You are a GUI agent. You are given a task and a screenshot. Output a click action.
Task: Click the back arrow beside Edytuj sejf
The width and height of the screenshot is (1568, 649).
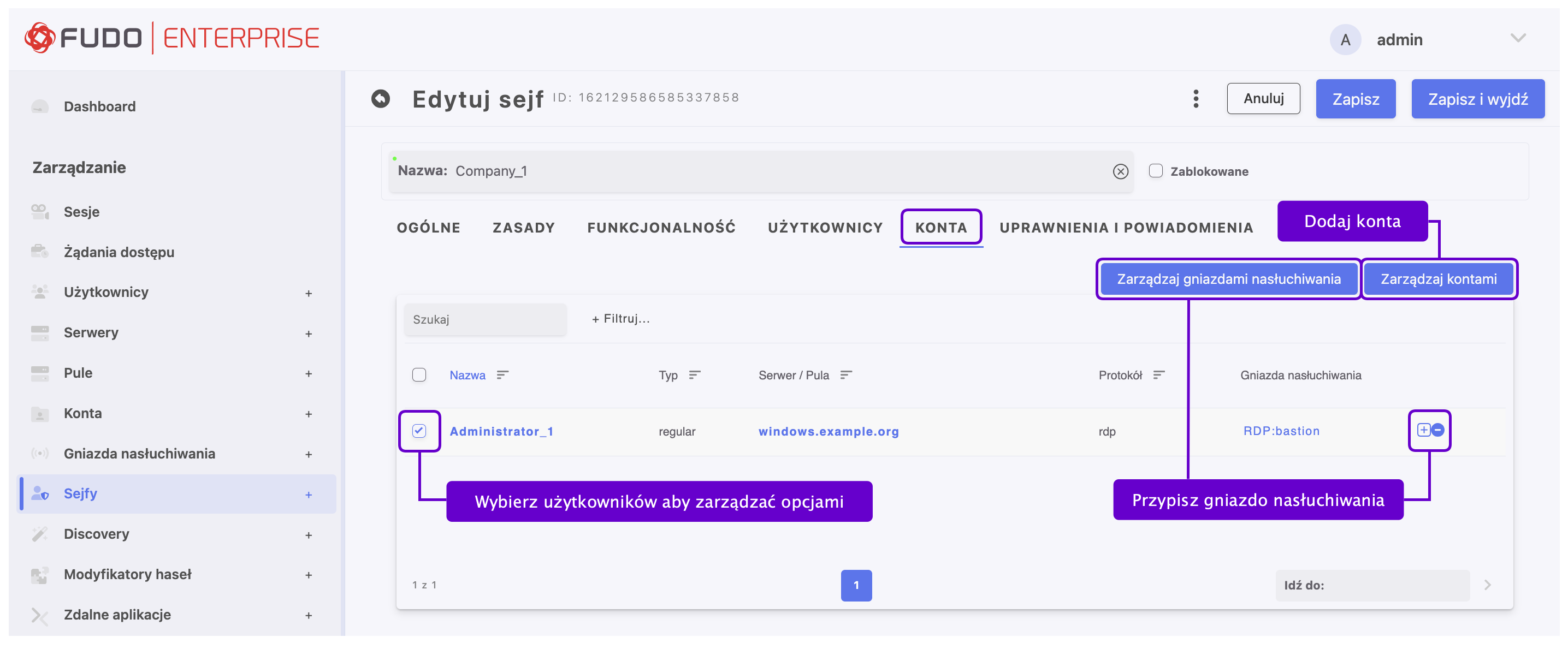381,99
